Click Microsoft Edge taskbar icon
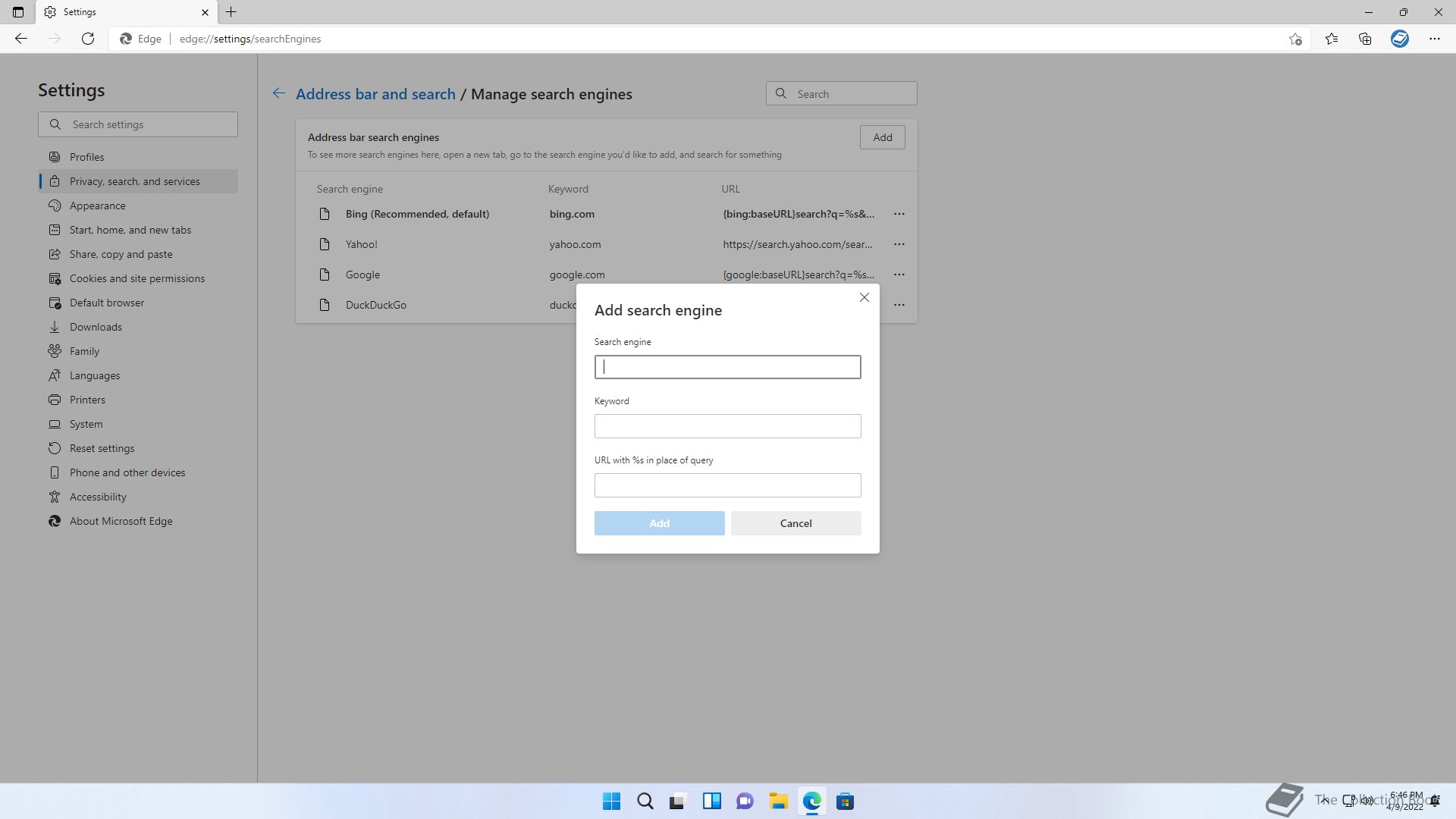 pyautogui.click(x=811, y=802)
